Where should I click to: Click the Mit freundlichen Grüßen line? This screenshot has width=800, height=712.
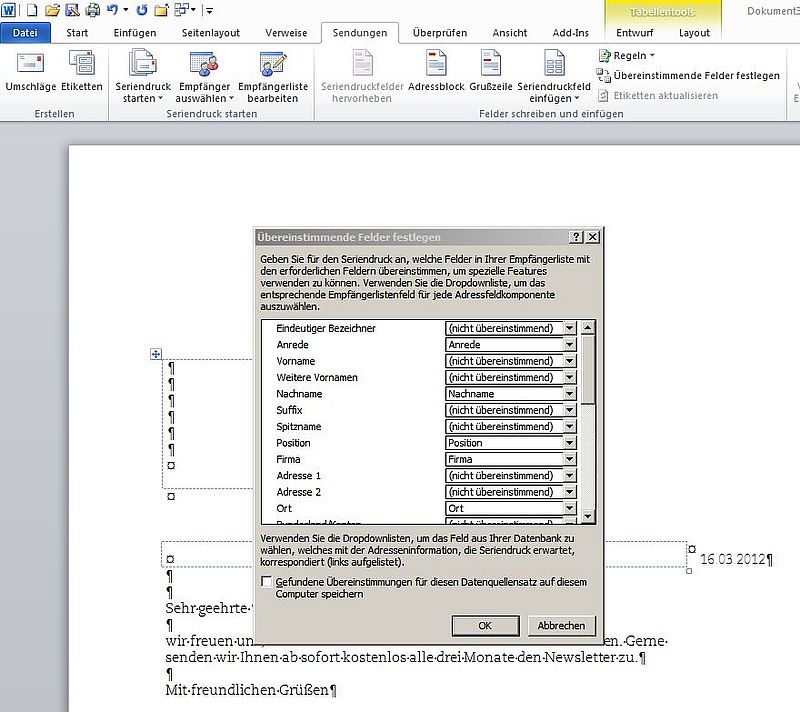coord(246,690)
